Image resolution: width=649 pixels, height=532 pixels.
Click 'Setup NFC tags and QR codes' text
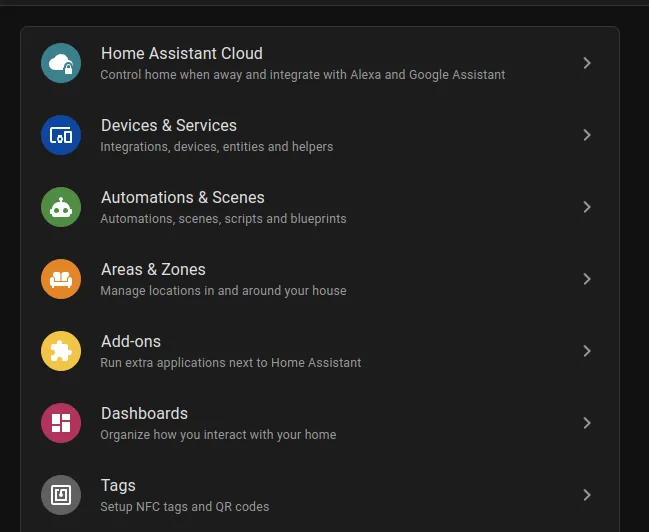[185, 507]
